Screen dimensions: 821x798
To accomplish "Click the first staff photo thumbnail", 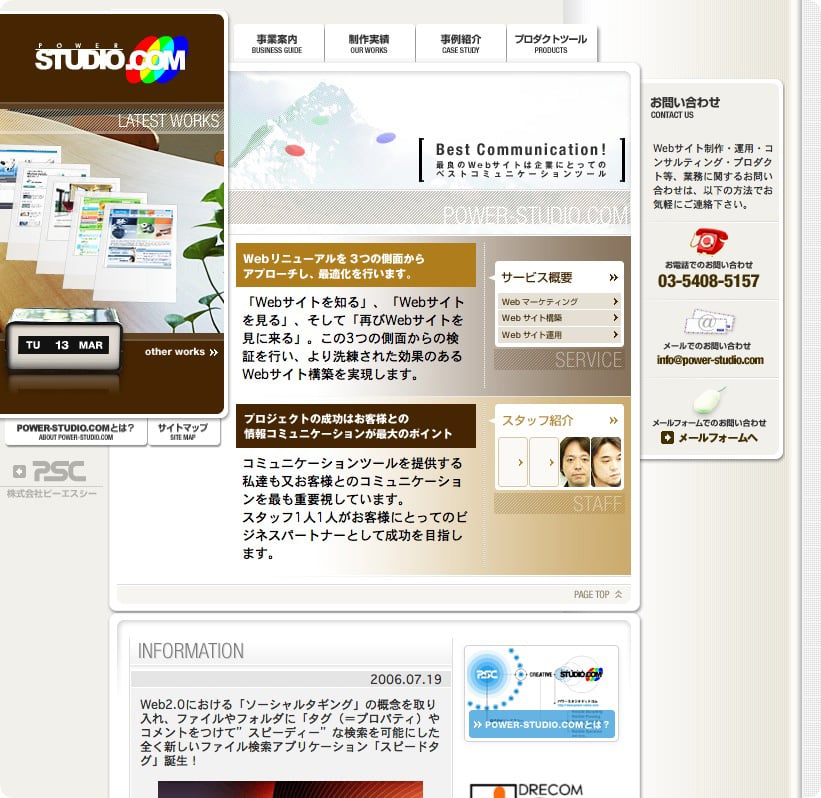I will 574,461.
